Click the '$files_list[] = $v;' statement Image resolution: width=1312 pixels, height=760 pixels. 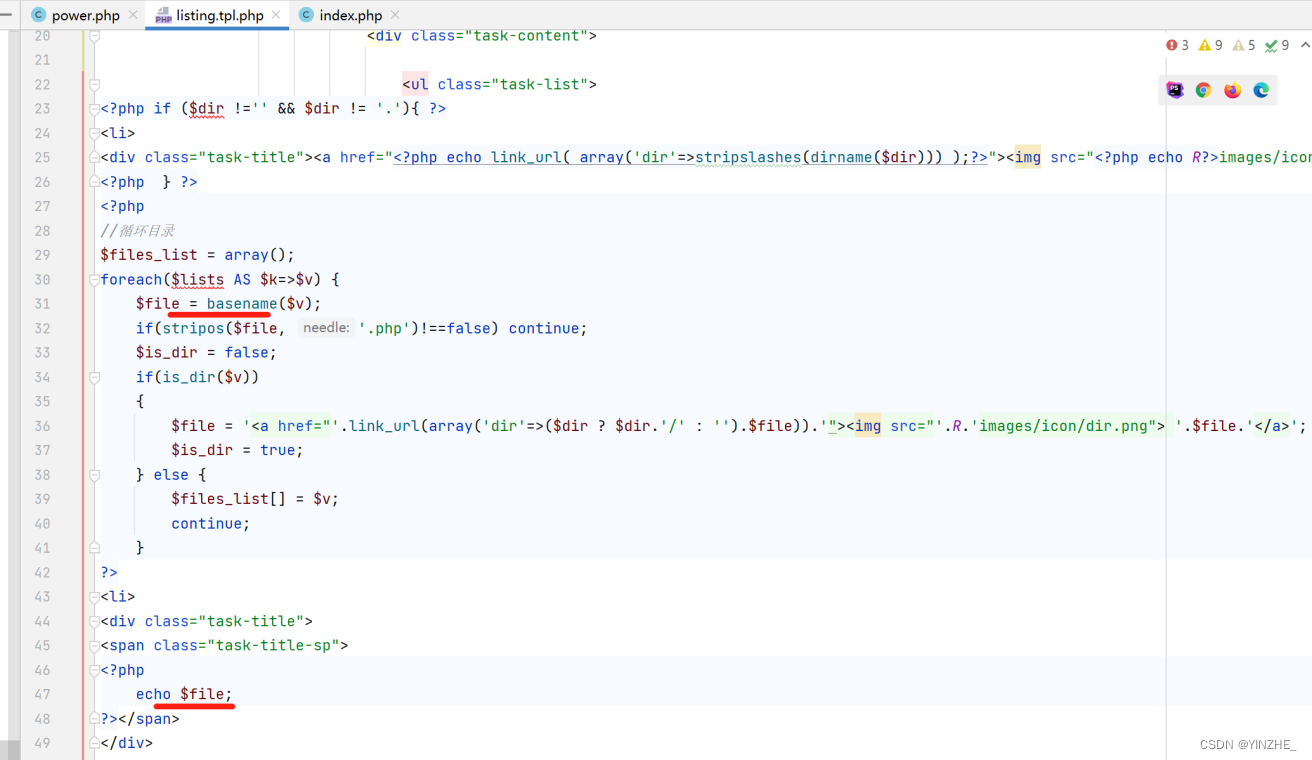(x=255, y=499)
